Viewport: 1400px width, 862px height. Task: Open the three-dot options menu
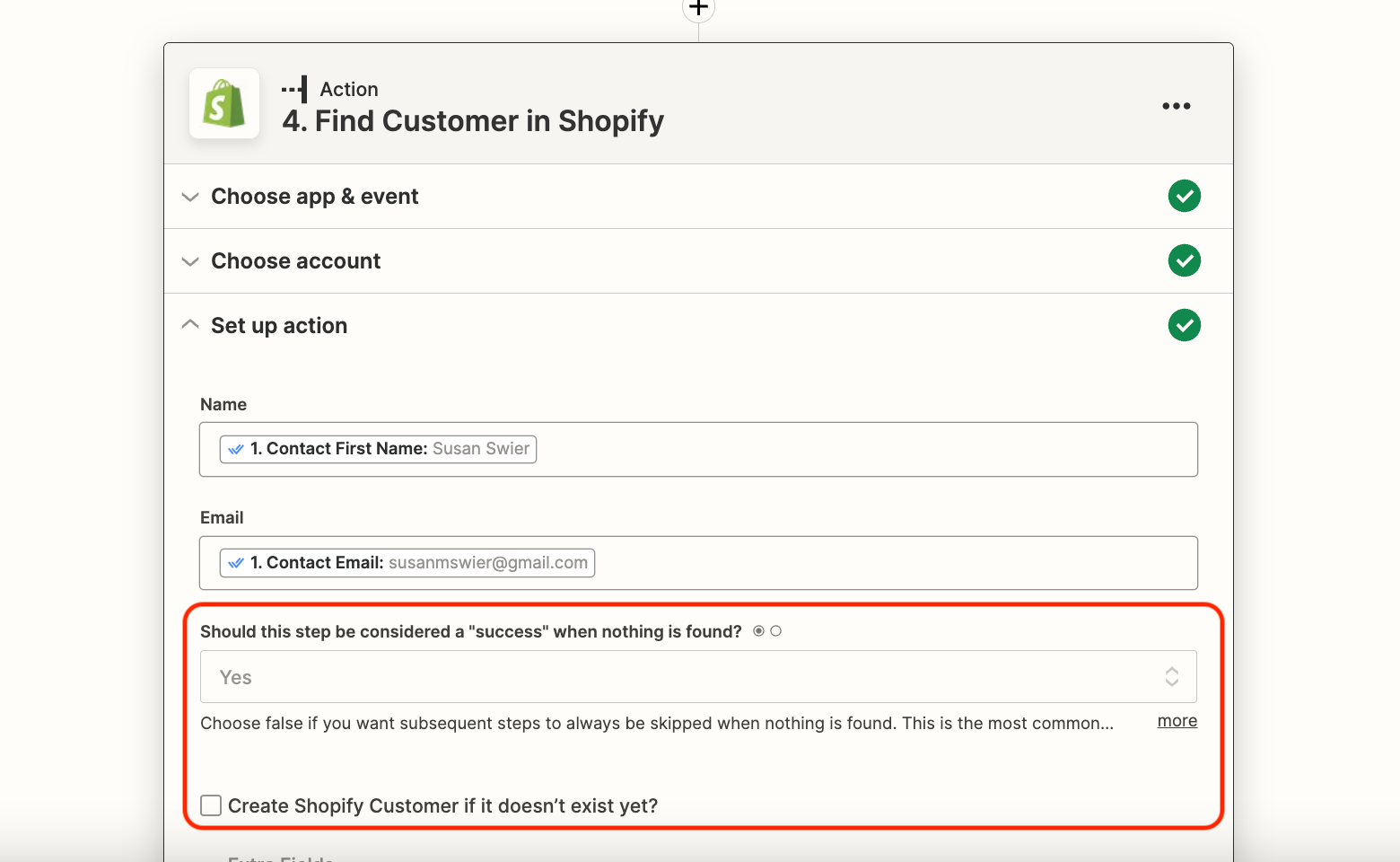click(1176, 105)
